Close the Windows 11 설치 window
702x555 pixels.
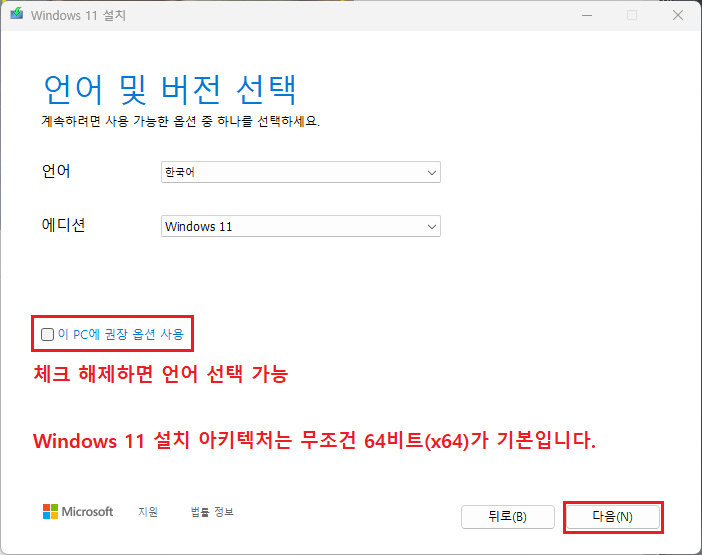click(x=678, y=15)
